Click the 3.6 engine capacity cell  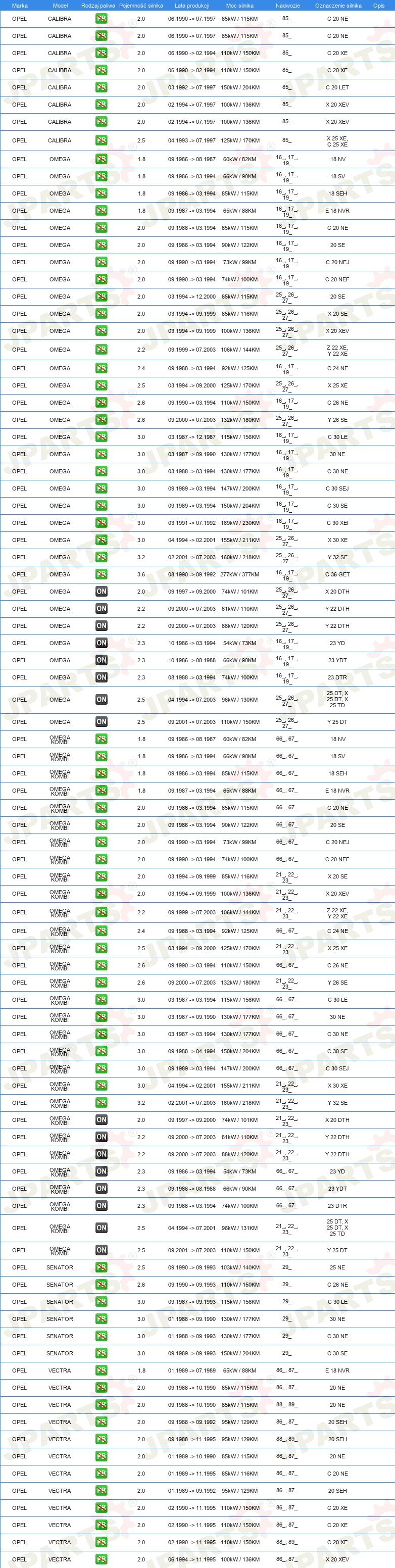140,574
